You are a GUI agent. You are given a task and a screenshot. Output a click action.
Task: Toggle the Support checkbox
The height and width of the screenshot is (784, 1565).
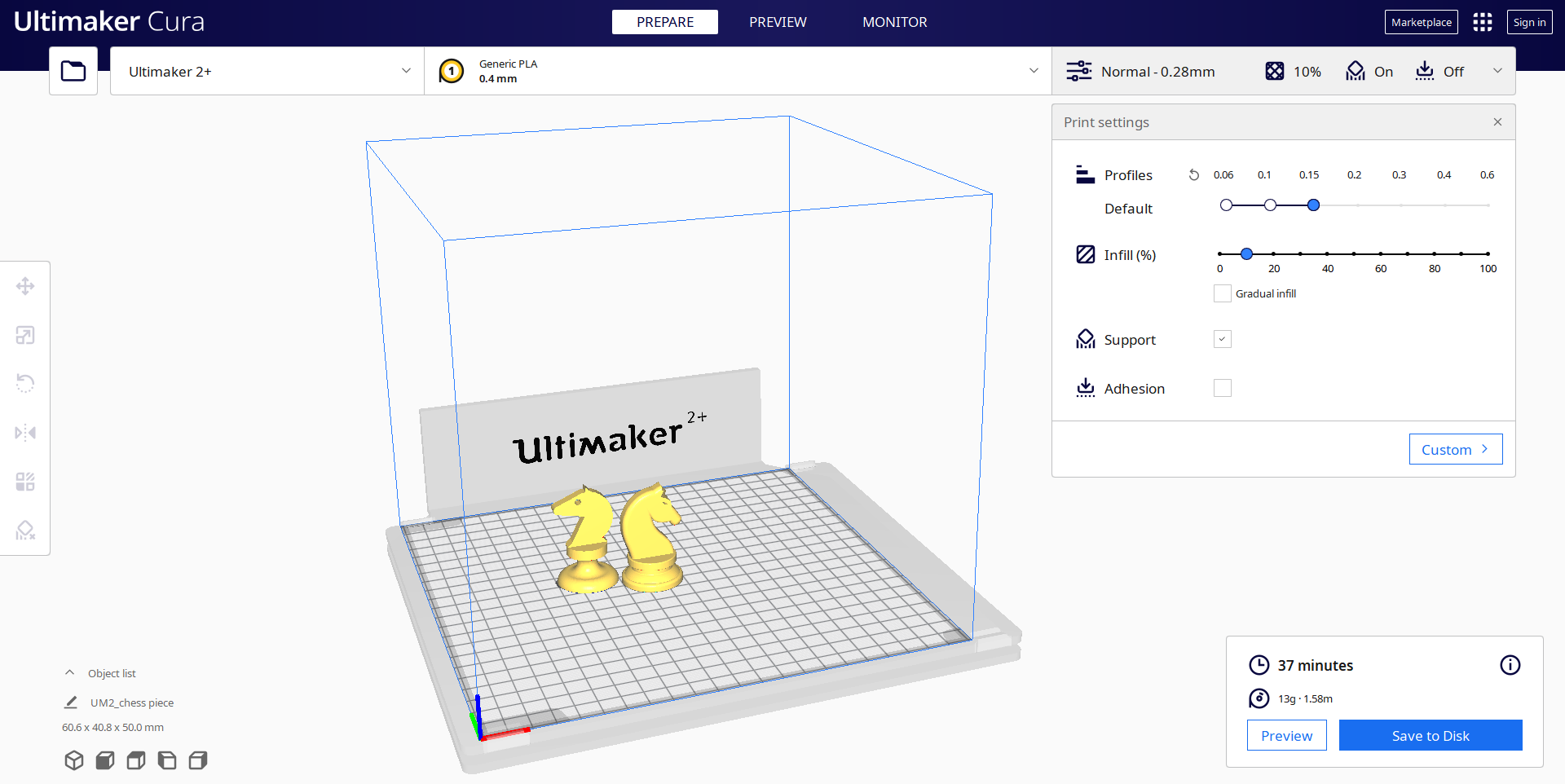coord(1222,339)
